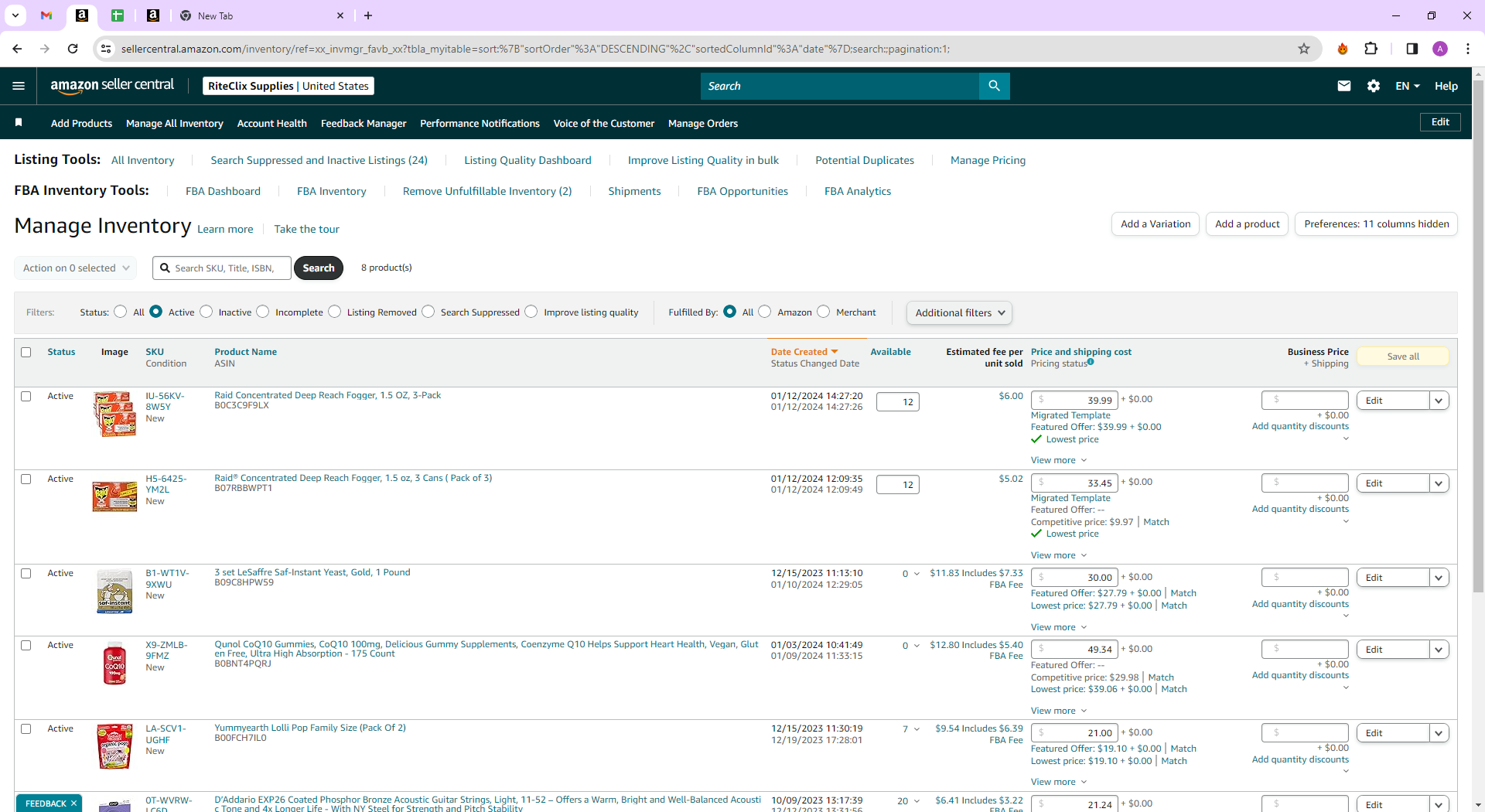The width and height of the screenshot is (1485, 812).
Task: Open Performance Notifications menu item
Action: pos(480,123)
